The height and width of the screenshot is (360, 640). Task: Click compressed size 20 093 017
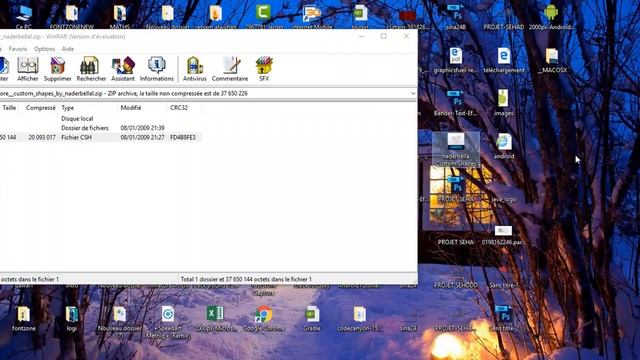tap(42, 138)
